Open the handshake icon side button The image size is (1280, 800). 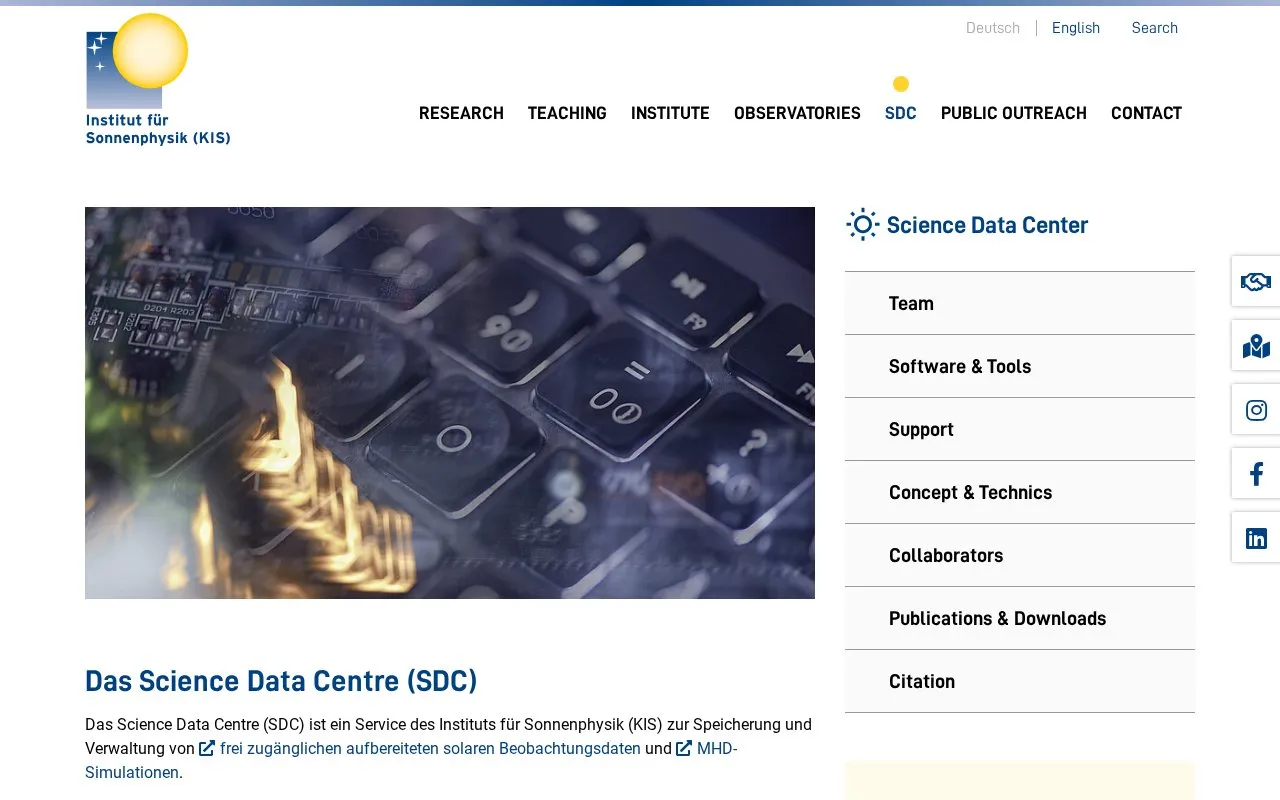coord(1256,281)
